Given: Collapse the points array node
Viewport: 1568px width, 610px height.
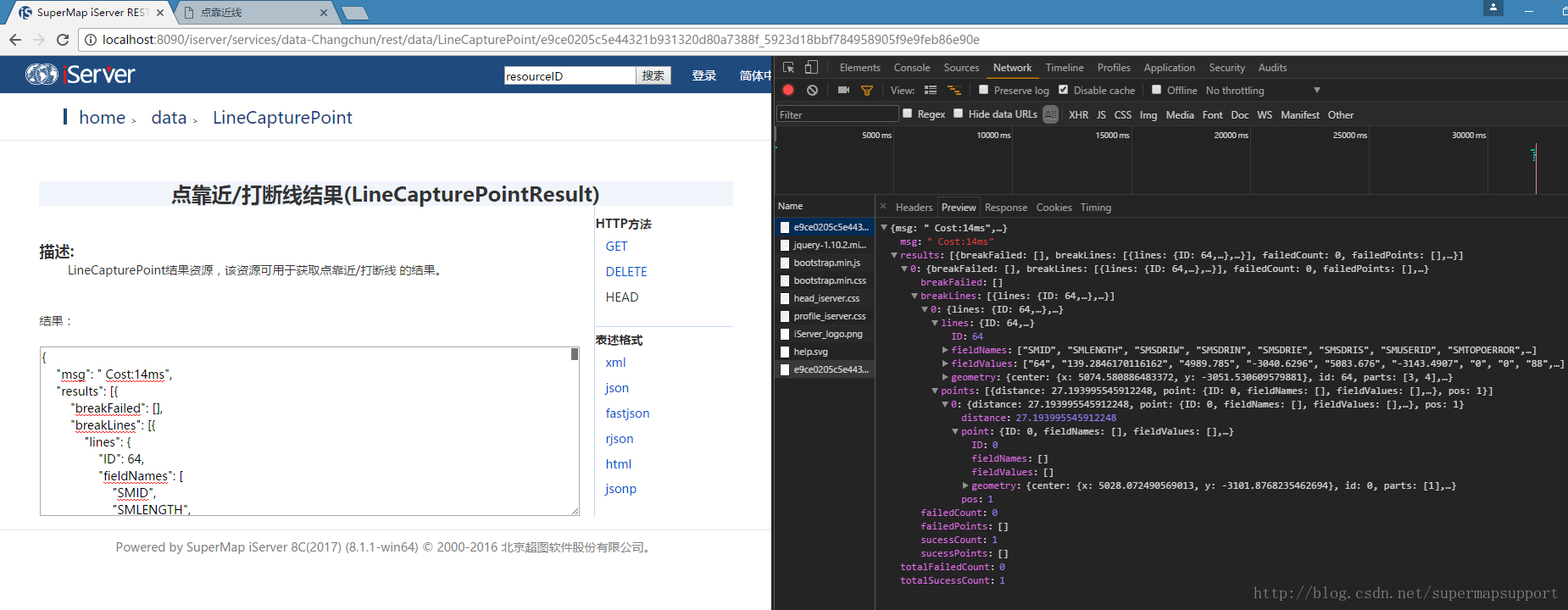Looking at the screenshot, I should tap(935, 390).
